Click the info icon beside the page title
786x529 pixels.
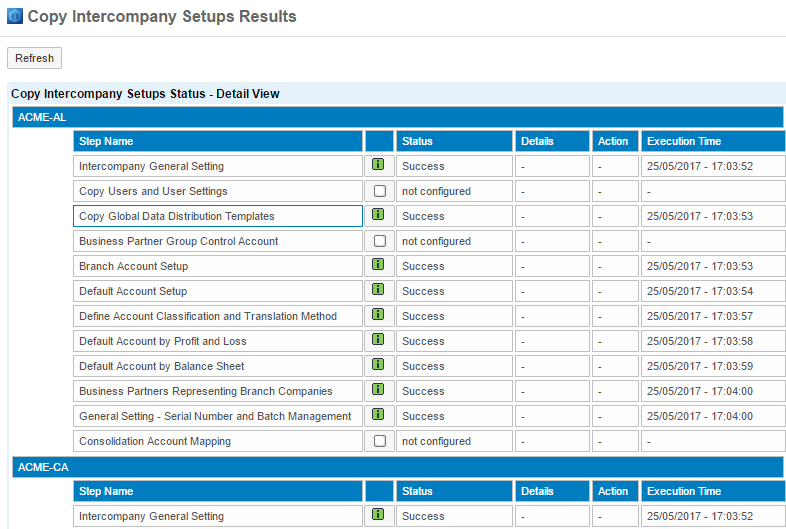pyautogui.click(x=15, y=17)
